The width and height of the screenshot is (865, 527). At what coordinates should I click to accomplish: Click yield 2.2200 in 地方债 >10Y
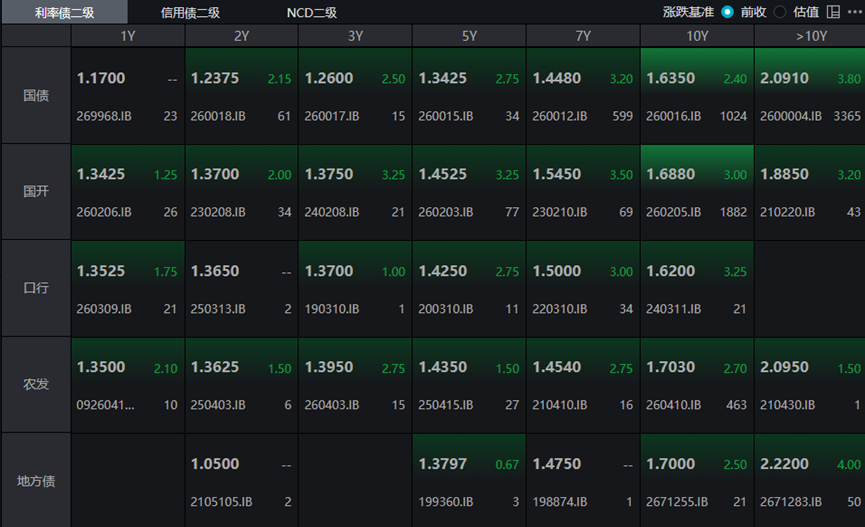pyautogui.click(x=784, y=464)
